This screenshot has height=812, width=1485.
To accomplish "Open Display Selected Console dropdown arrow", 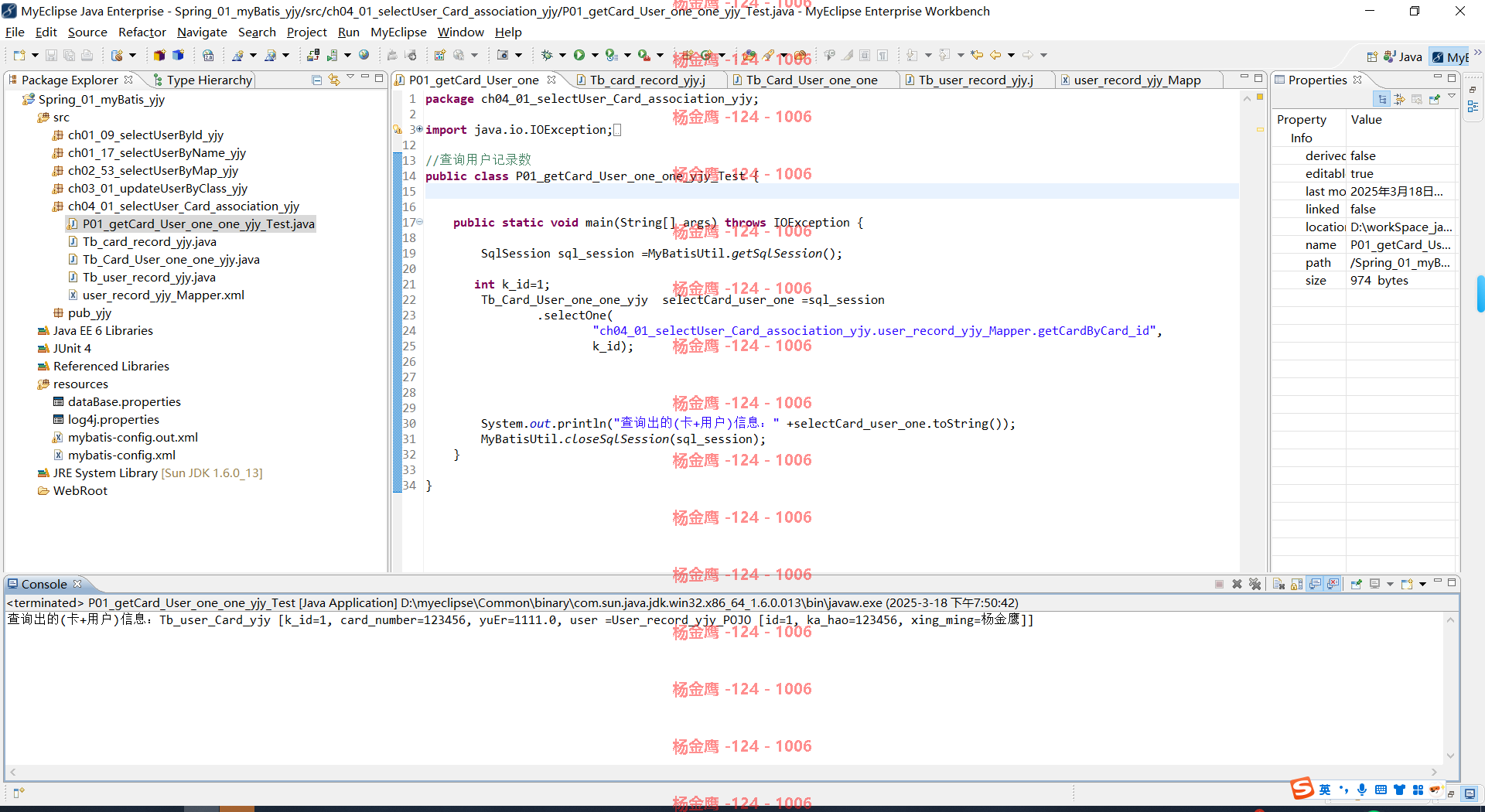I will [x=1390, y=584].
